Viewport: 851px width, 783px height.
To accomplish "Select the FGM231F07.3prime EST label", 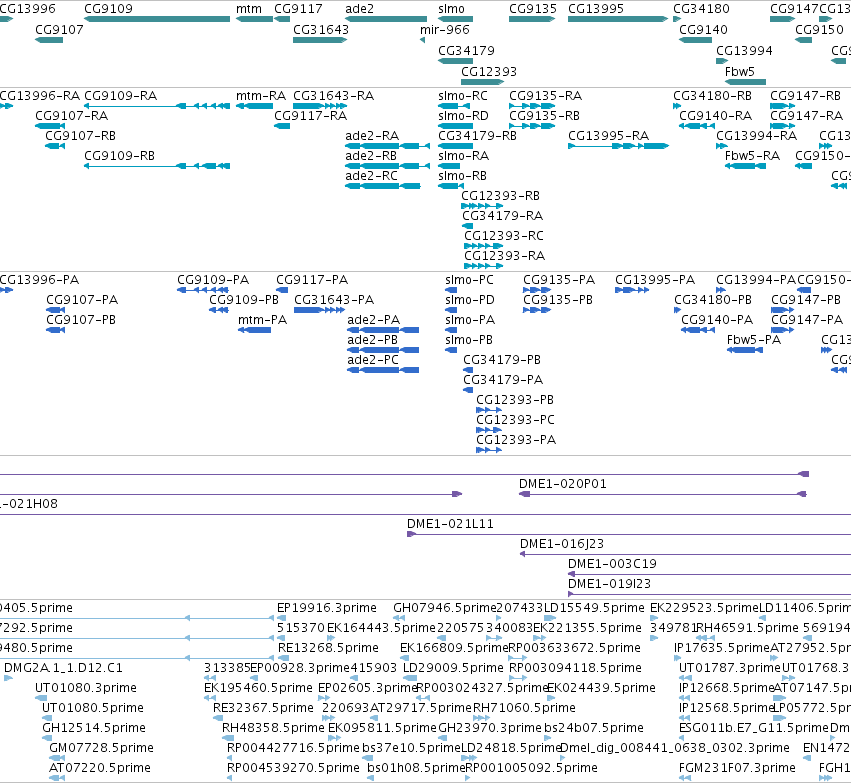I will (737, 768).
